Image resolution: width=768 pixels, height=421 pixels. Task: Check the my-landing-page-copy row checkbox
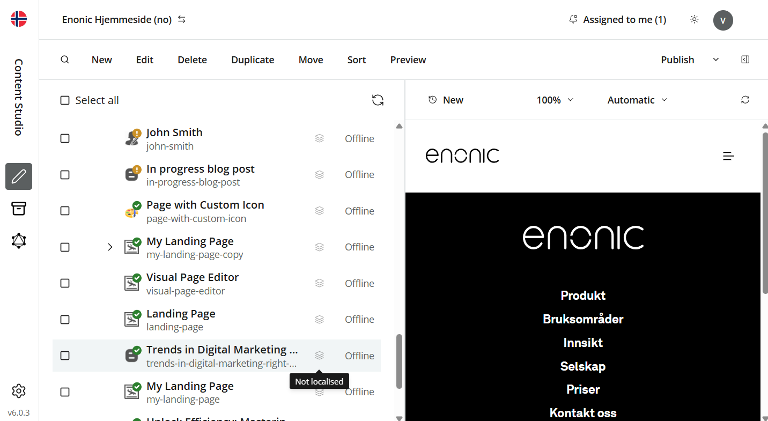point(65,247)
